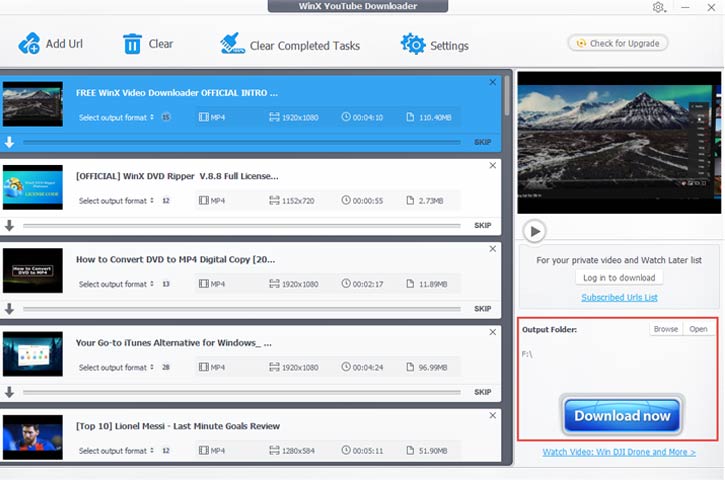Open Watch Video: Win DJI Drone link

coord(619,452)
